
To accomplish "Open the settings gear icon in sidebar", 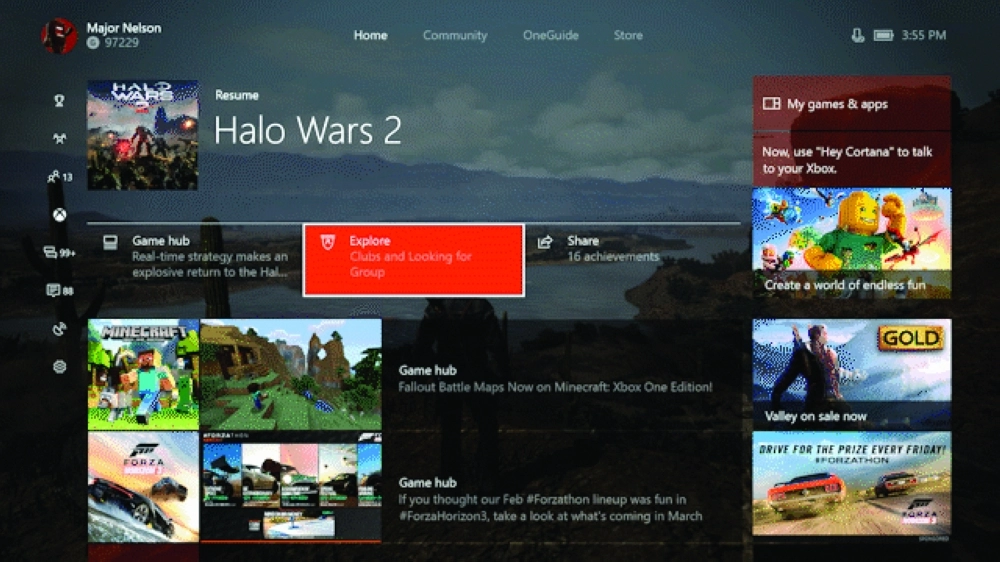I will (59, 367).
